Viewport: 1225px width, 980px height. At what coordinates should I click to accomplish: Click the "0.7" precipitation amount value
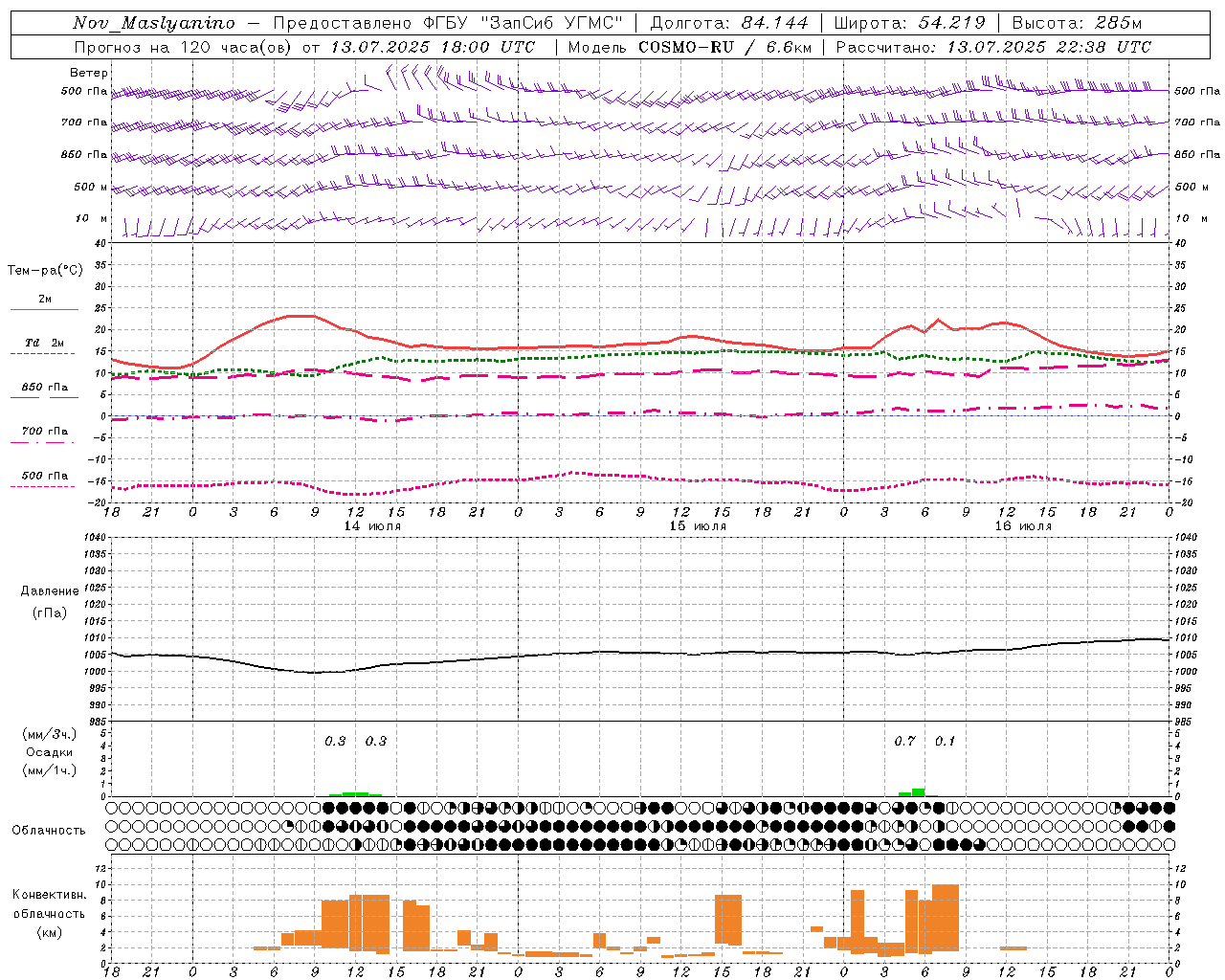(x=904, y=742)
